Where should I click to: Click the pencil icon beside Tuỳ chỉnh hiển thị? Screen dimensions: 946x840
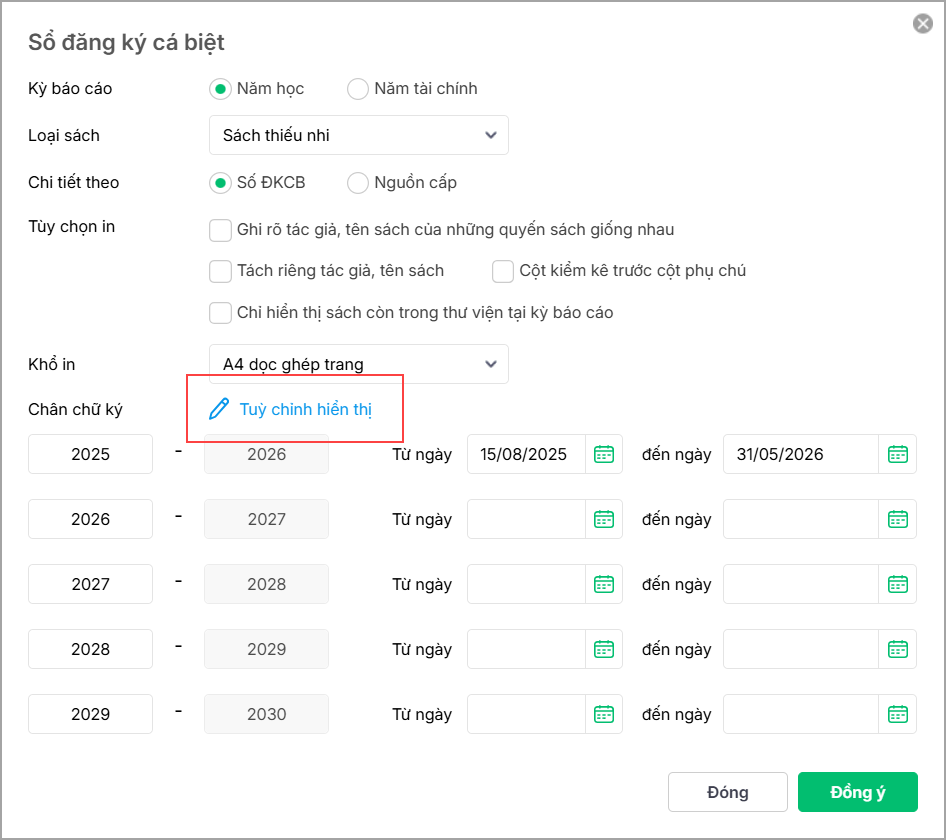pos(219,409)
